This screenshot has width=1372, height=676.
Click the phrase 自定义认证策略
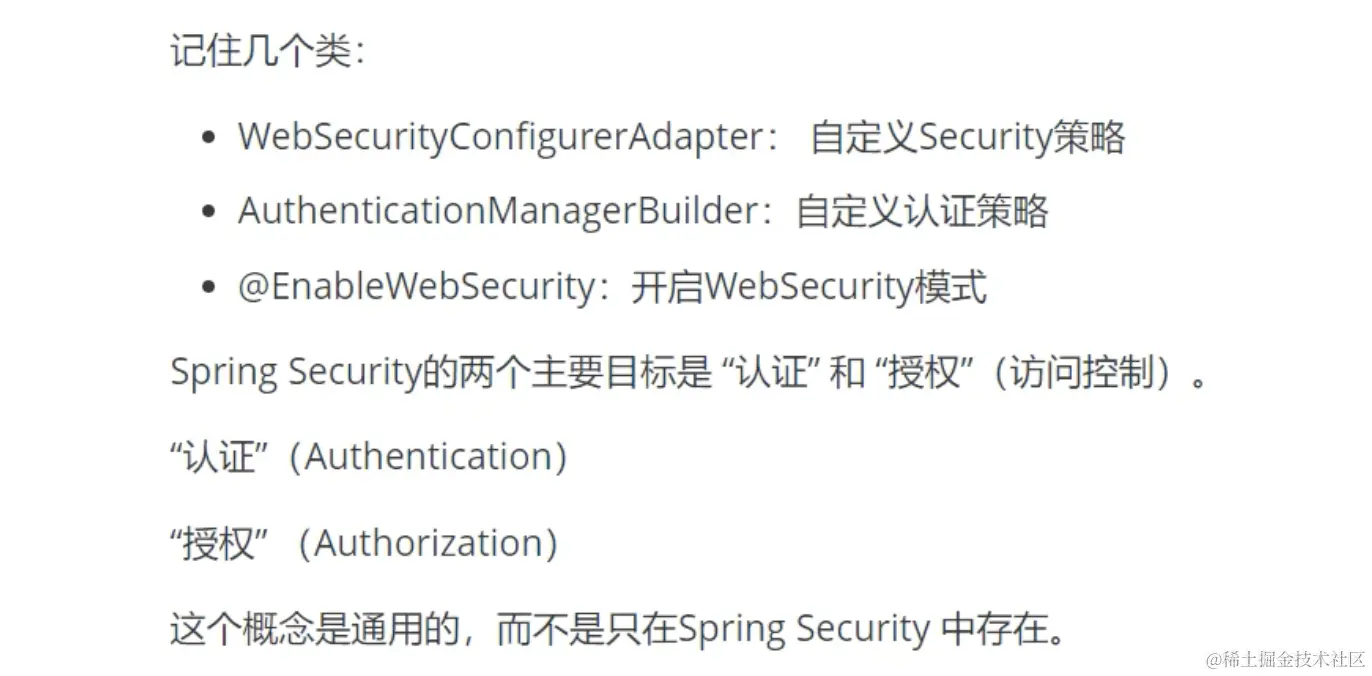pyautogui.click(x=922, y=211)
